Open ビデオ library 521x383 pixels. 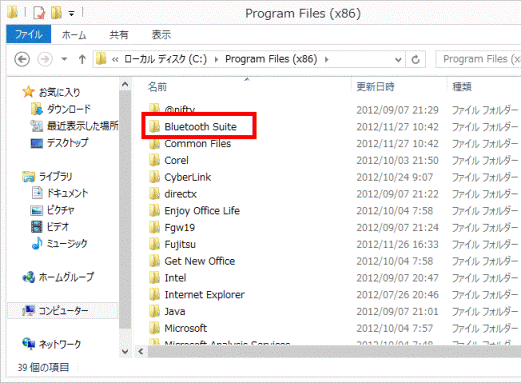tap(58, 227)
